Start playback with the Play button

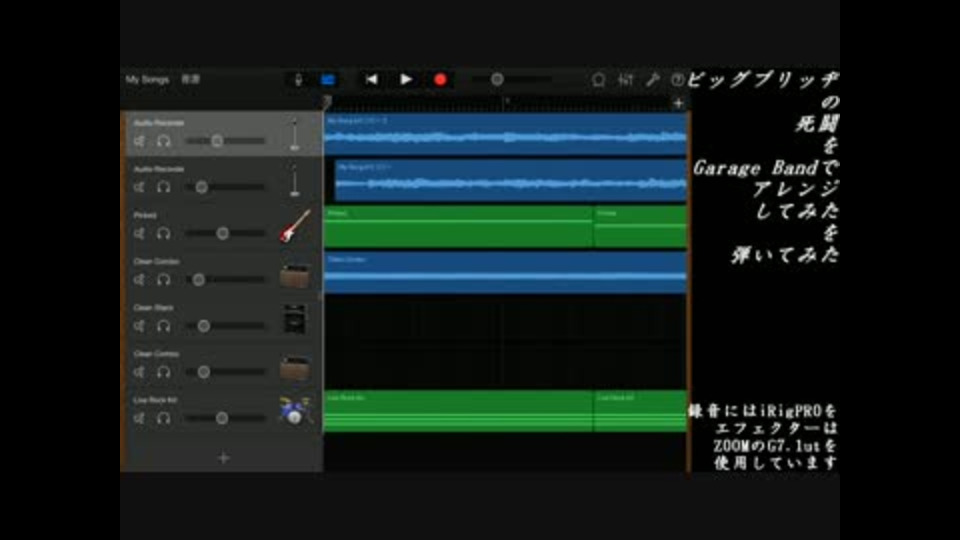coord(406,80)
